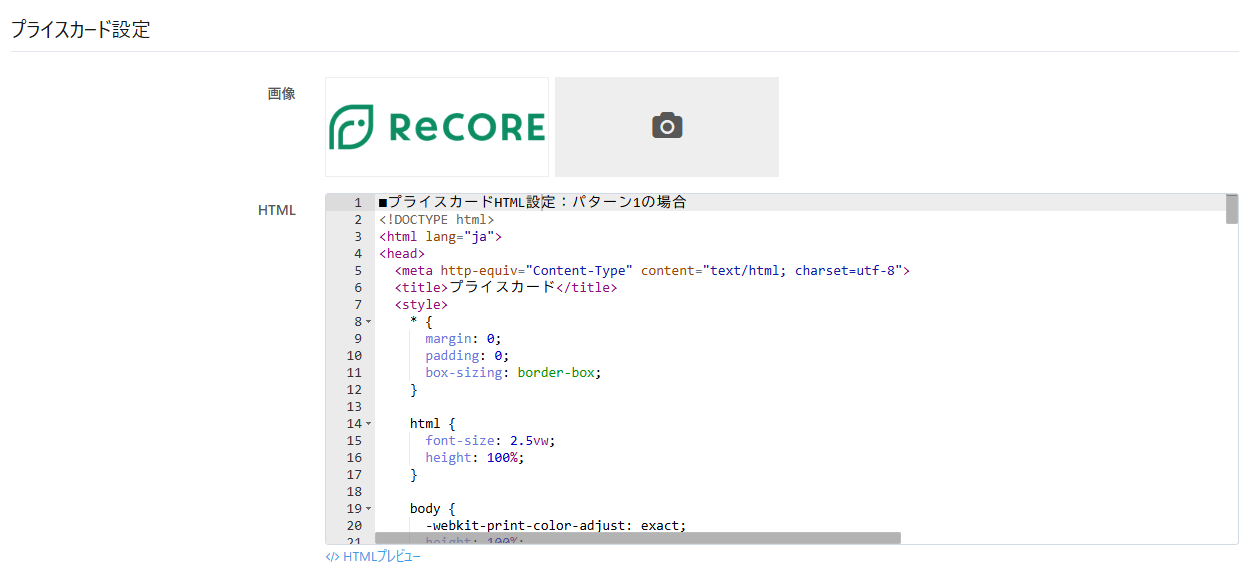Click line number 18 in gutter

[x=353, y=491]
